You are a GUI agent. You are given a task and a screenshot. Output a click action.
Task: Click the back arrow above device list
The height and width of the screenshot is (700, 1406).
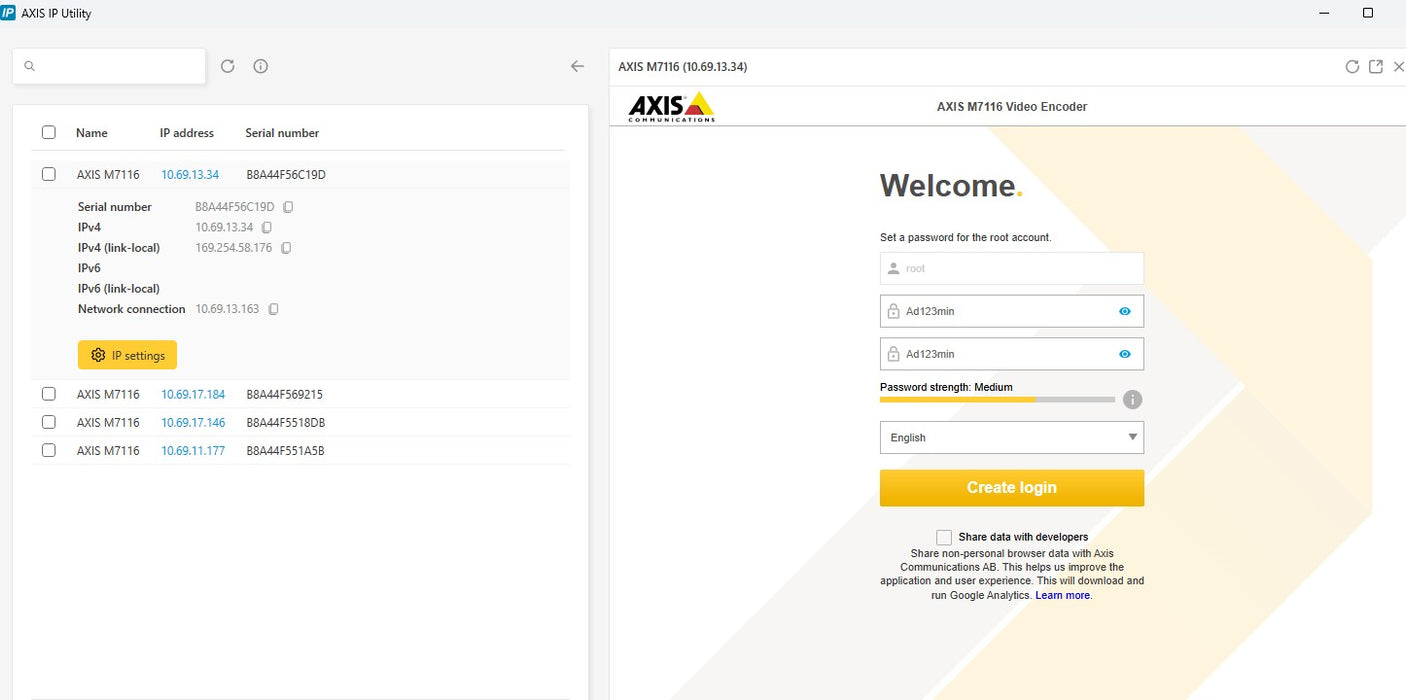coord(577,66)
